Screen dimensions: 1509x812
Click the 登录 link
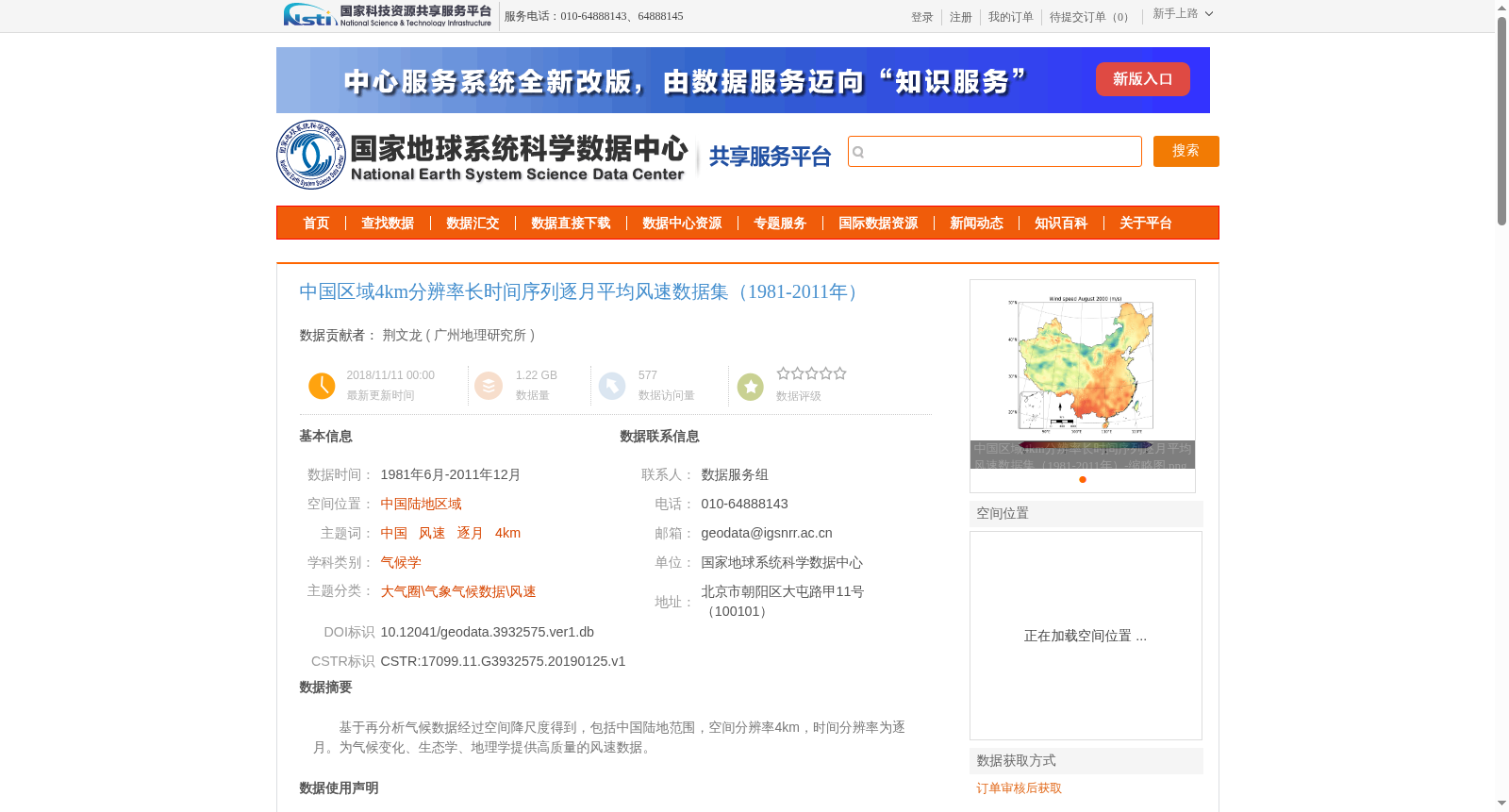pyautogui.click(x=922, y=17)
